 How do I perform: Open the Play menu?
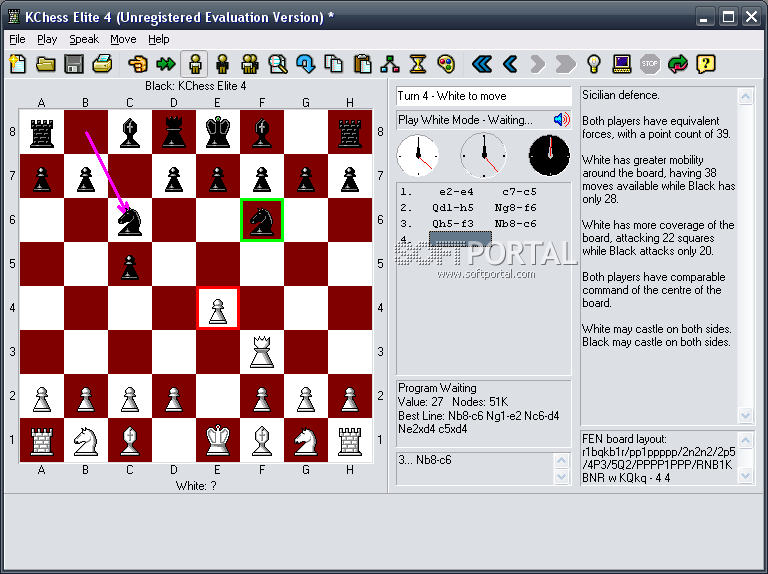[x=47, y=39]
